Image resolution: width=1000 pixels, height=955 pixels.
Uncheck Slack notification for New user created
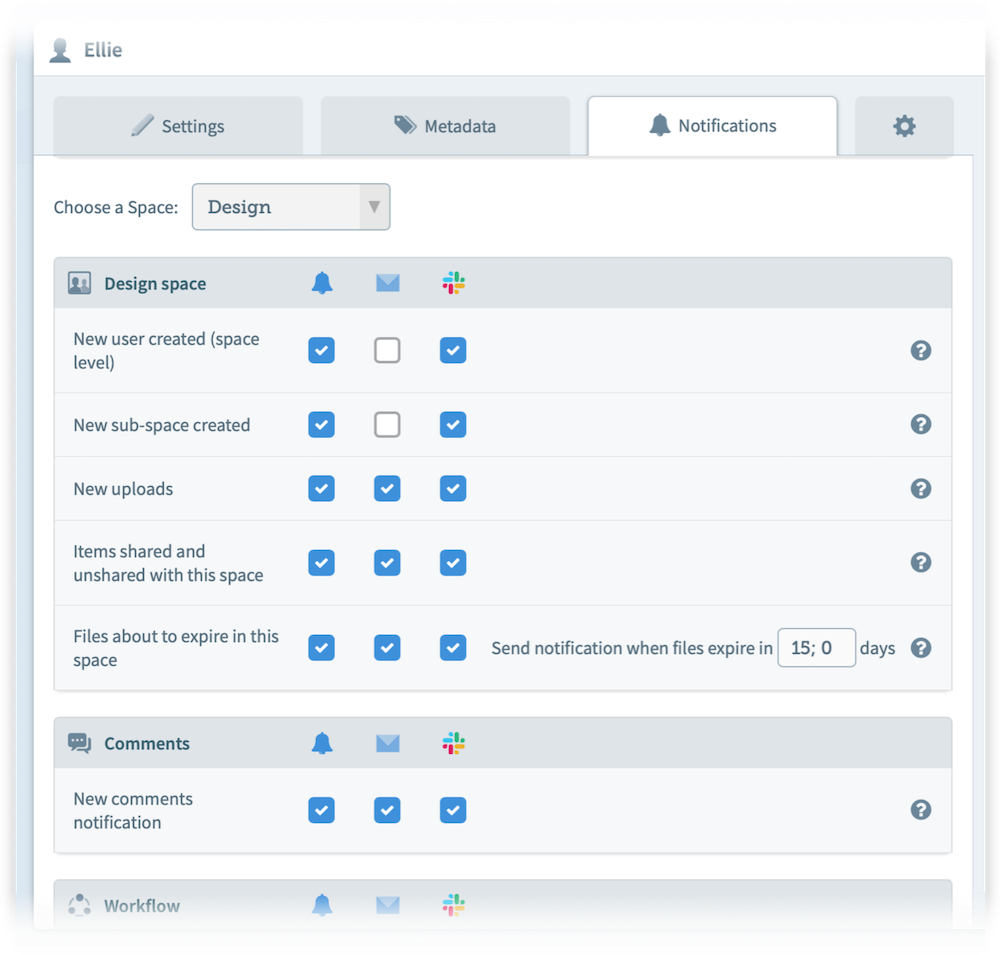453,350
